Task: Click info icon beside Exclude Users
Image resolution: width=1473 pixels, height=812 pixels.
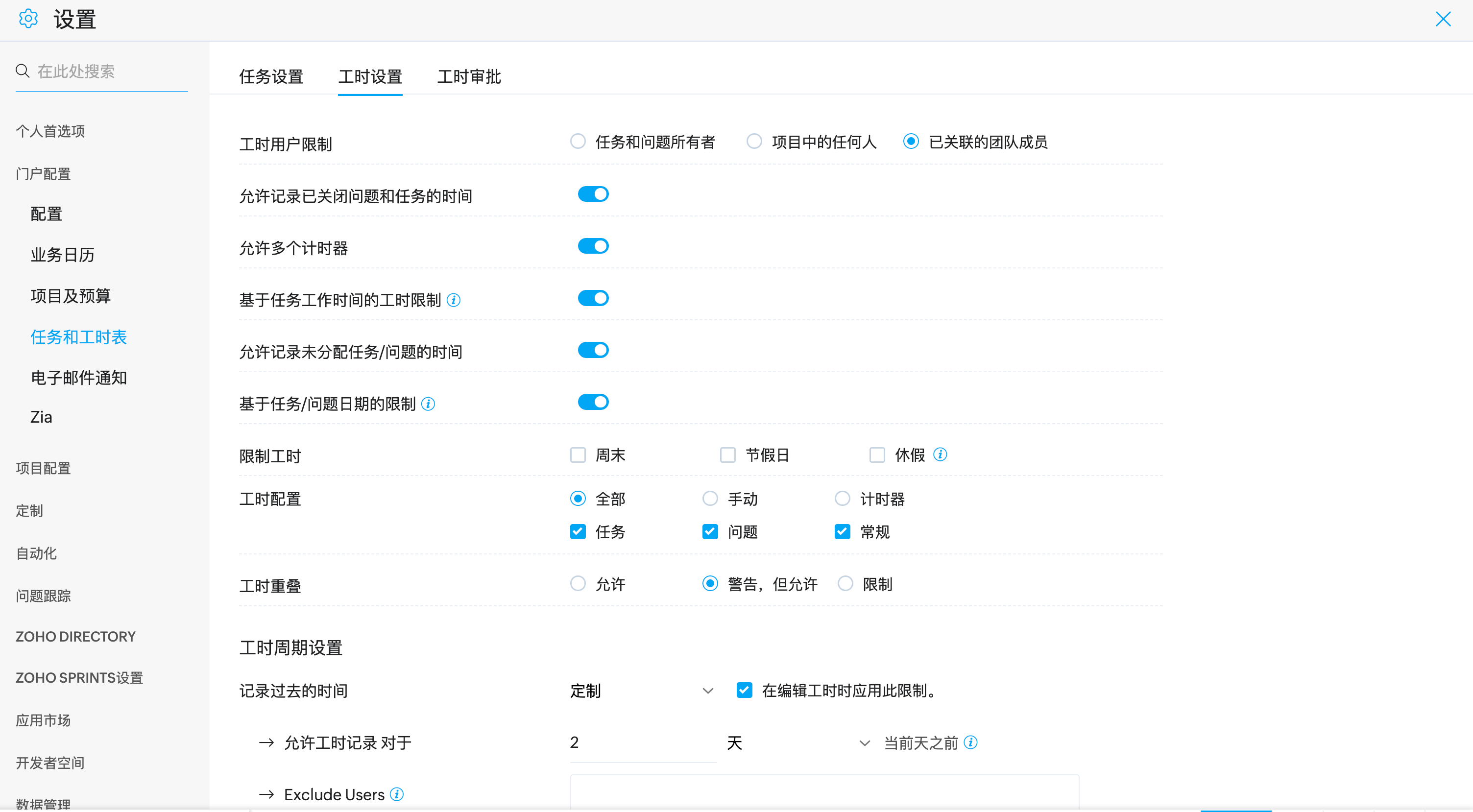Action: [x=397, y=794]
